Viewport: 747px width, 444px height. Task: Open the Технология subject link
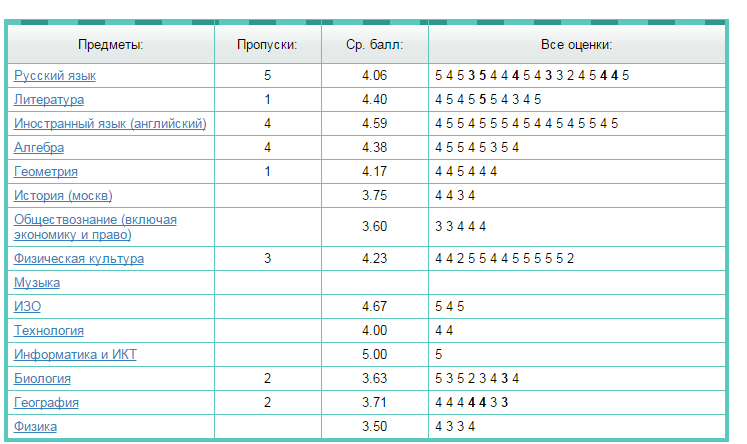[x=49, y=331]
